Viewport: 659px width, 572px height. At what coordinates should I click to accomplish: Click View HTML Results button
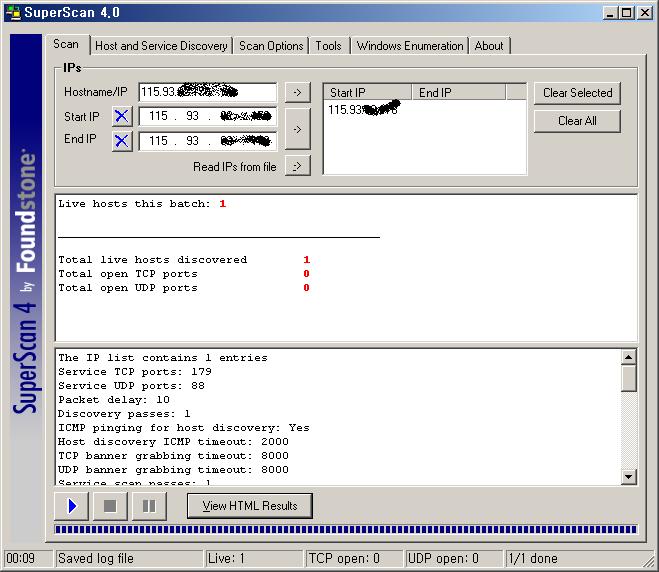tap(250, 506)
